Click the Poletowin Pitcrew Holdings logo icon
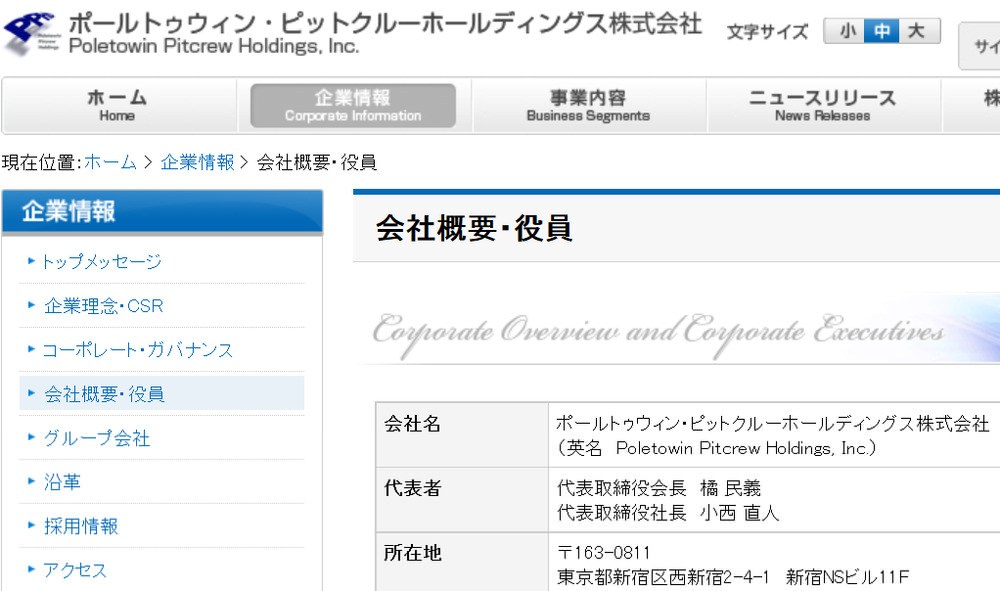This screenshot has width=1000, height=591. tap(32, 33)
